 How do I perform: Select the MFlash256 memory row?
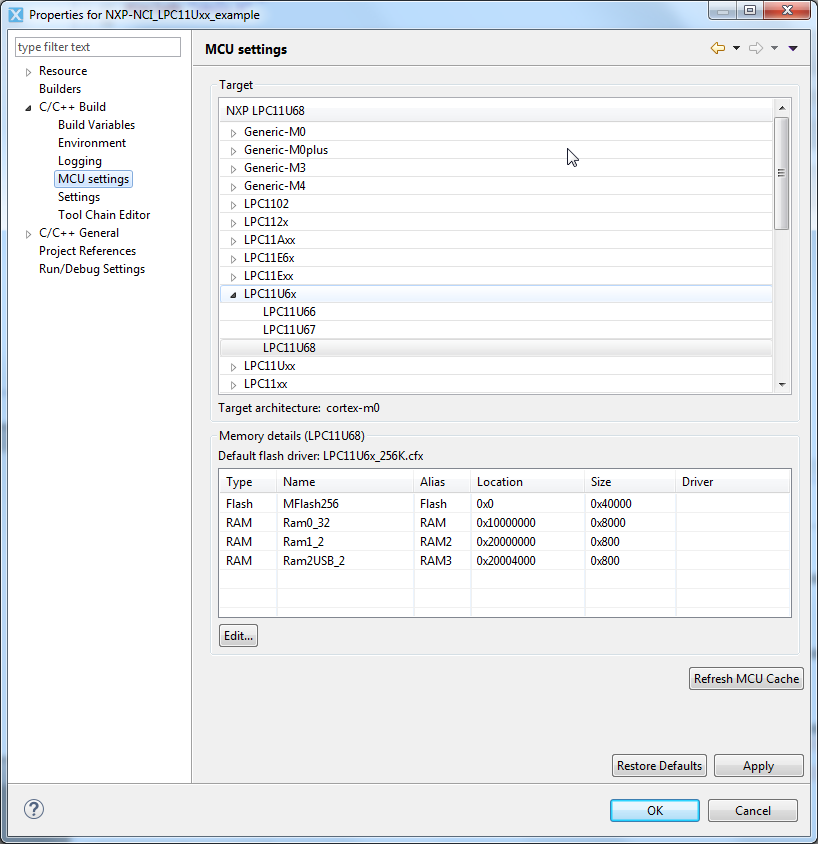point(505,504)
